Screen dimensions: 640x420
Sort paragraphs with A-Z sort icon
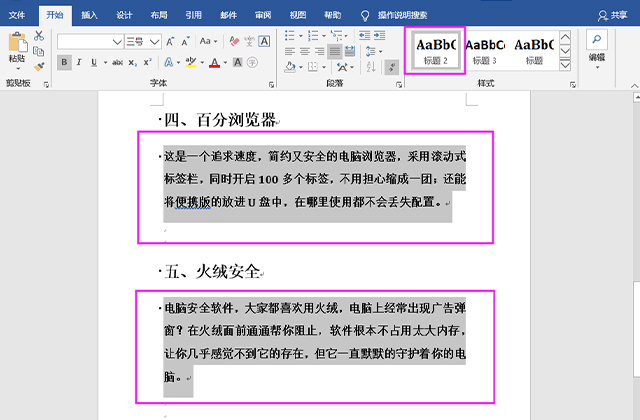[371, 67]
